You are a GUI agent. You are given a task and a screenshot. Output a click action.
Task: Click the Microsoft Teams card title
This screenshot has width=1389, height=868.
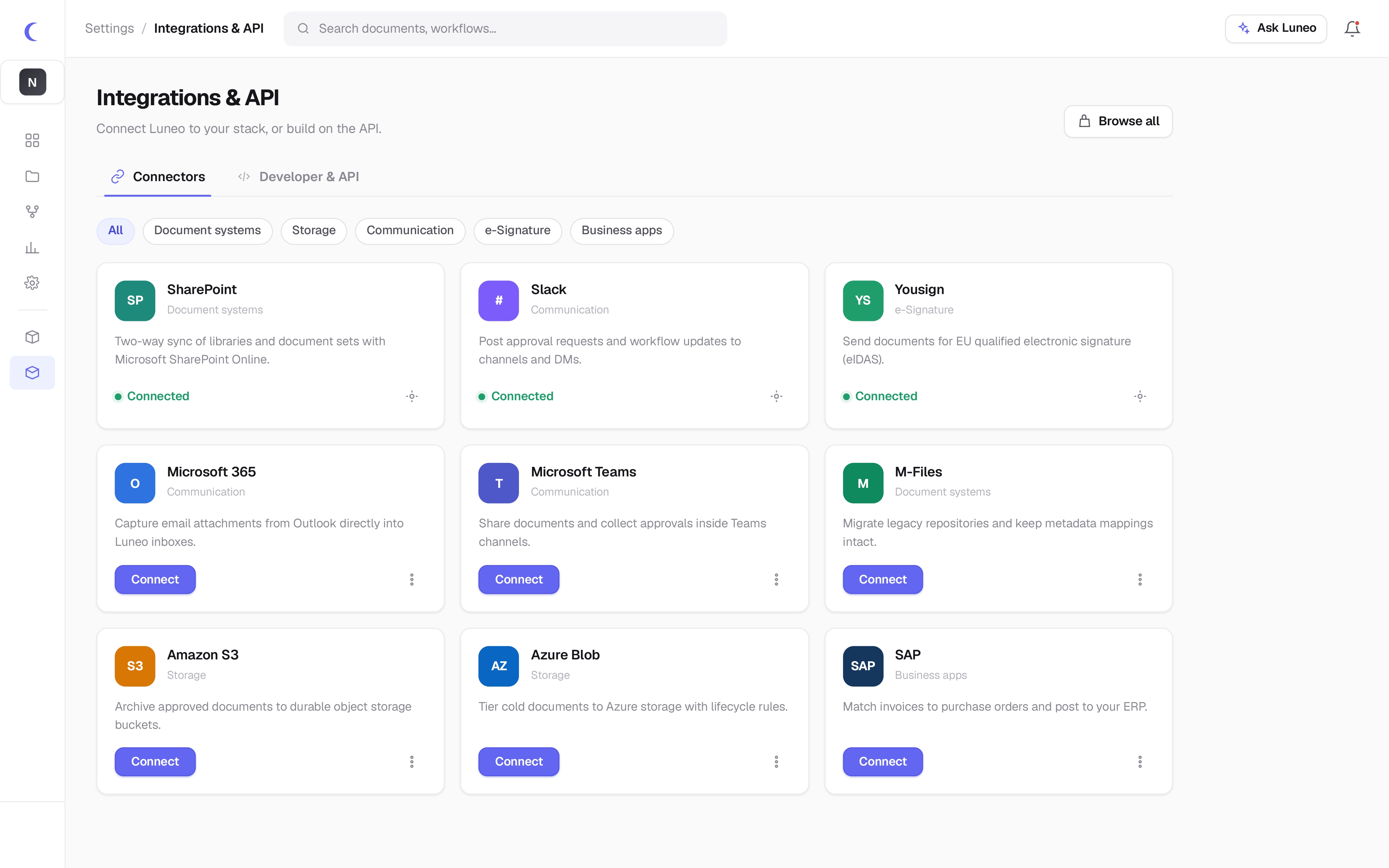click(583, 472)
